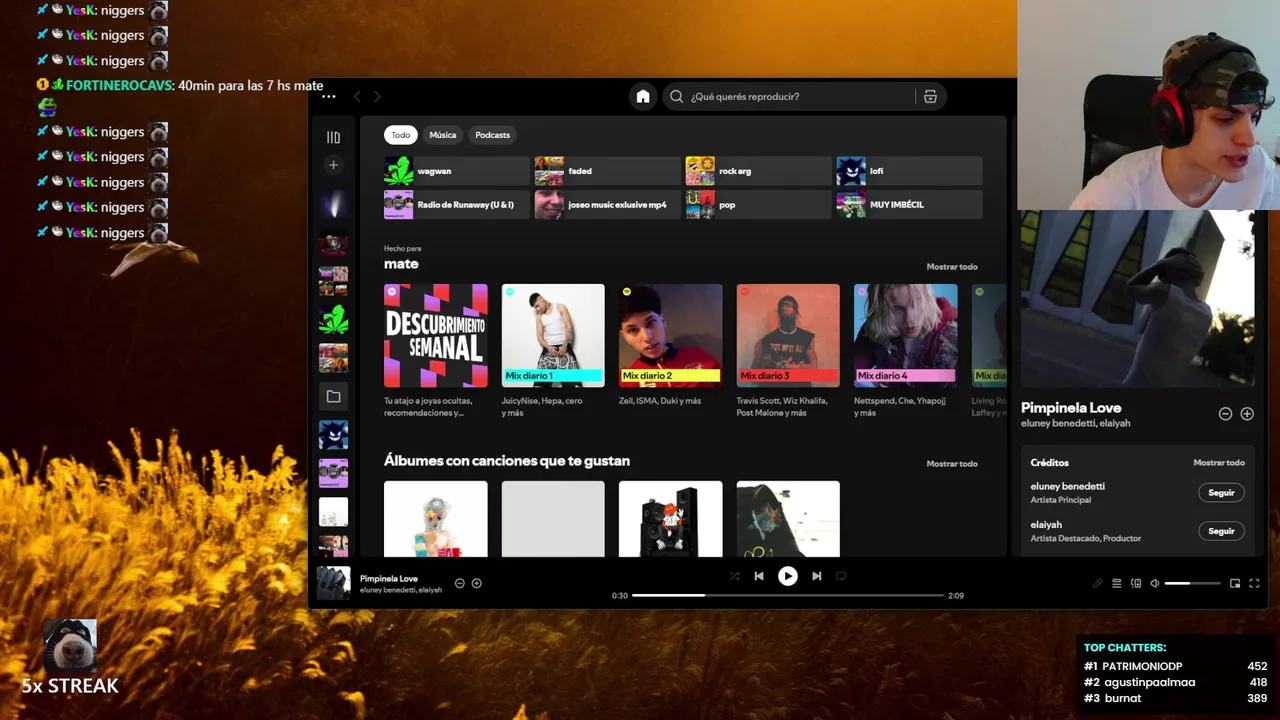Image resolution: width=1280 pixels, height=720 pixels.
Task: Open joseo music exlusive mp4 playlist
Action: pos(608,204)
